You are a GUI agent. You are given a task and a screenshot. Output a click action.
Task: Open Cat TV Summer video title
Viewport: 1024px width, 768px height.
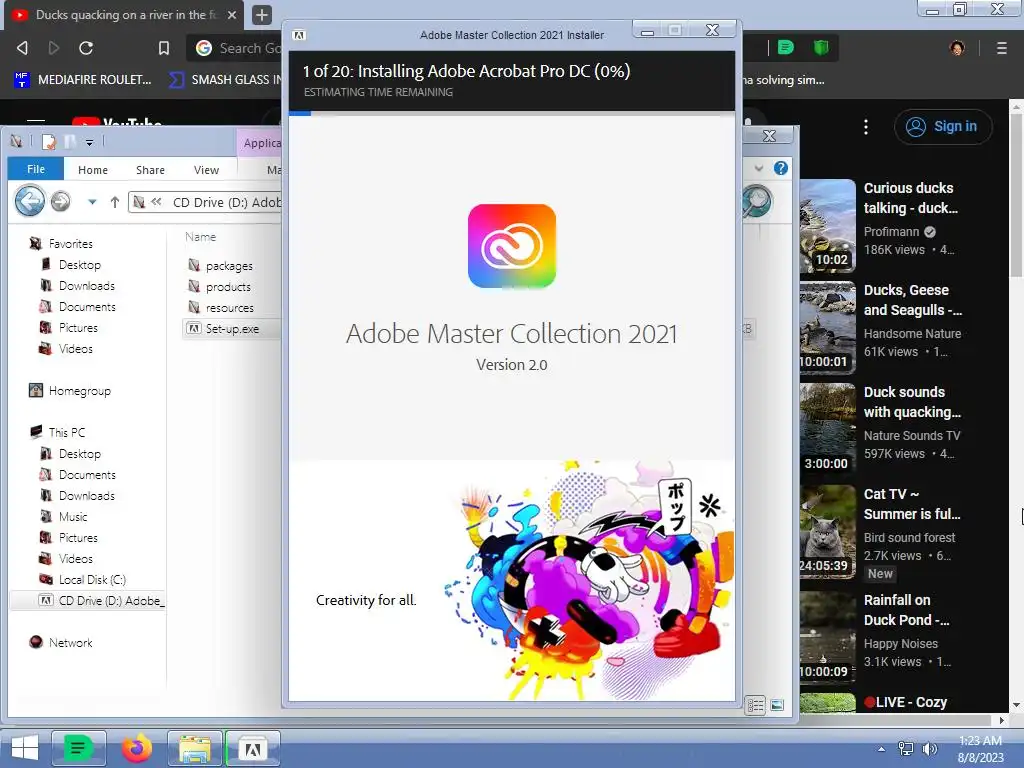[x=912, y=504]
